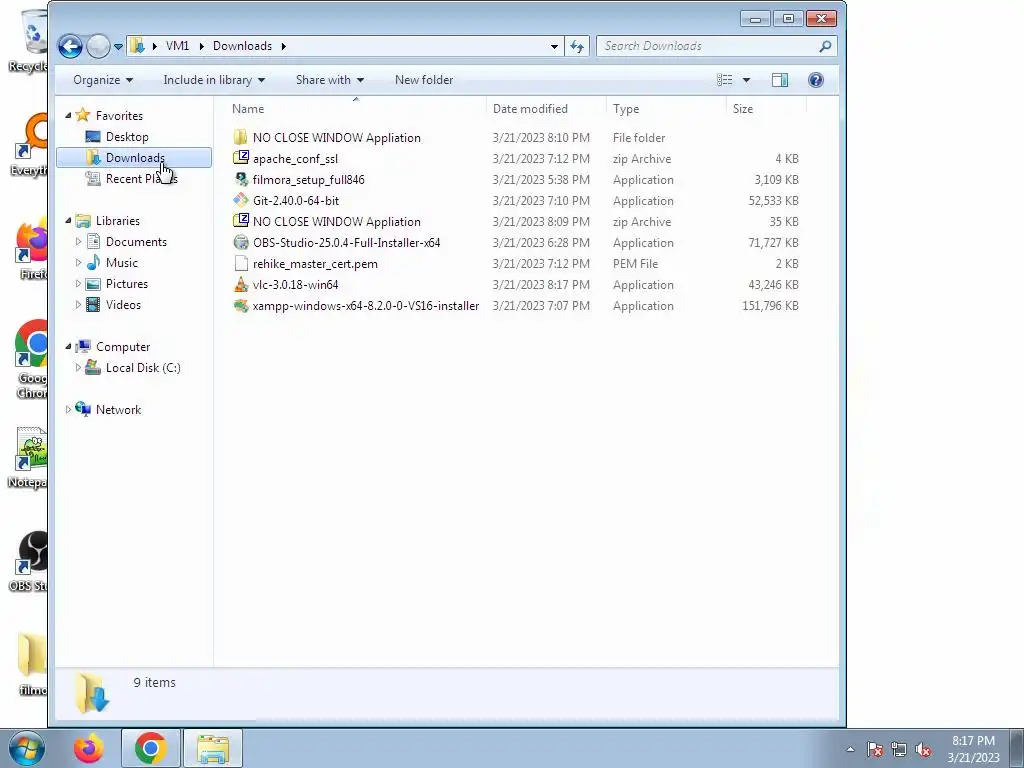The image size is (1024, 768).
Task: Select the NO CLOSE WINDOW Appliation file folder
Action: (x=336, y=138)
